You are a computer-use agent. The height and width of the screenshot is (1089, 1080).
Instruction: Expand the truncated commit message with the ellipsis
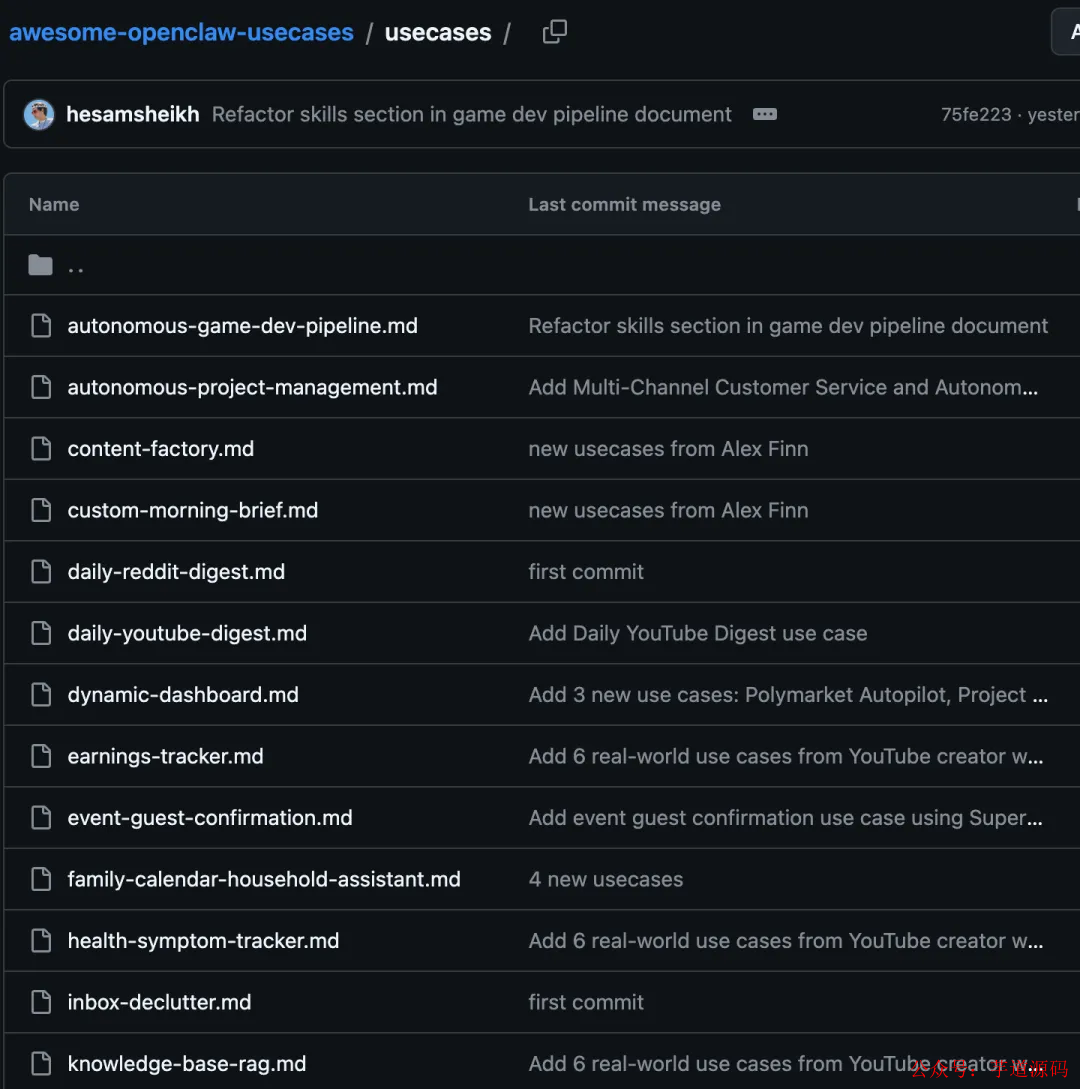764,114
